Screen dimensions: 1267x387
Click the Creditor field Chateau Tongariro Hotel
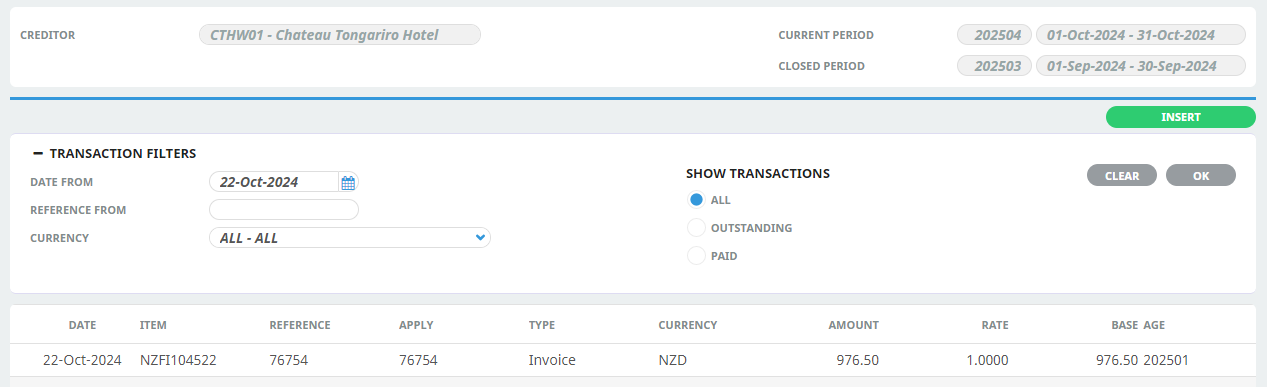340,35
